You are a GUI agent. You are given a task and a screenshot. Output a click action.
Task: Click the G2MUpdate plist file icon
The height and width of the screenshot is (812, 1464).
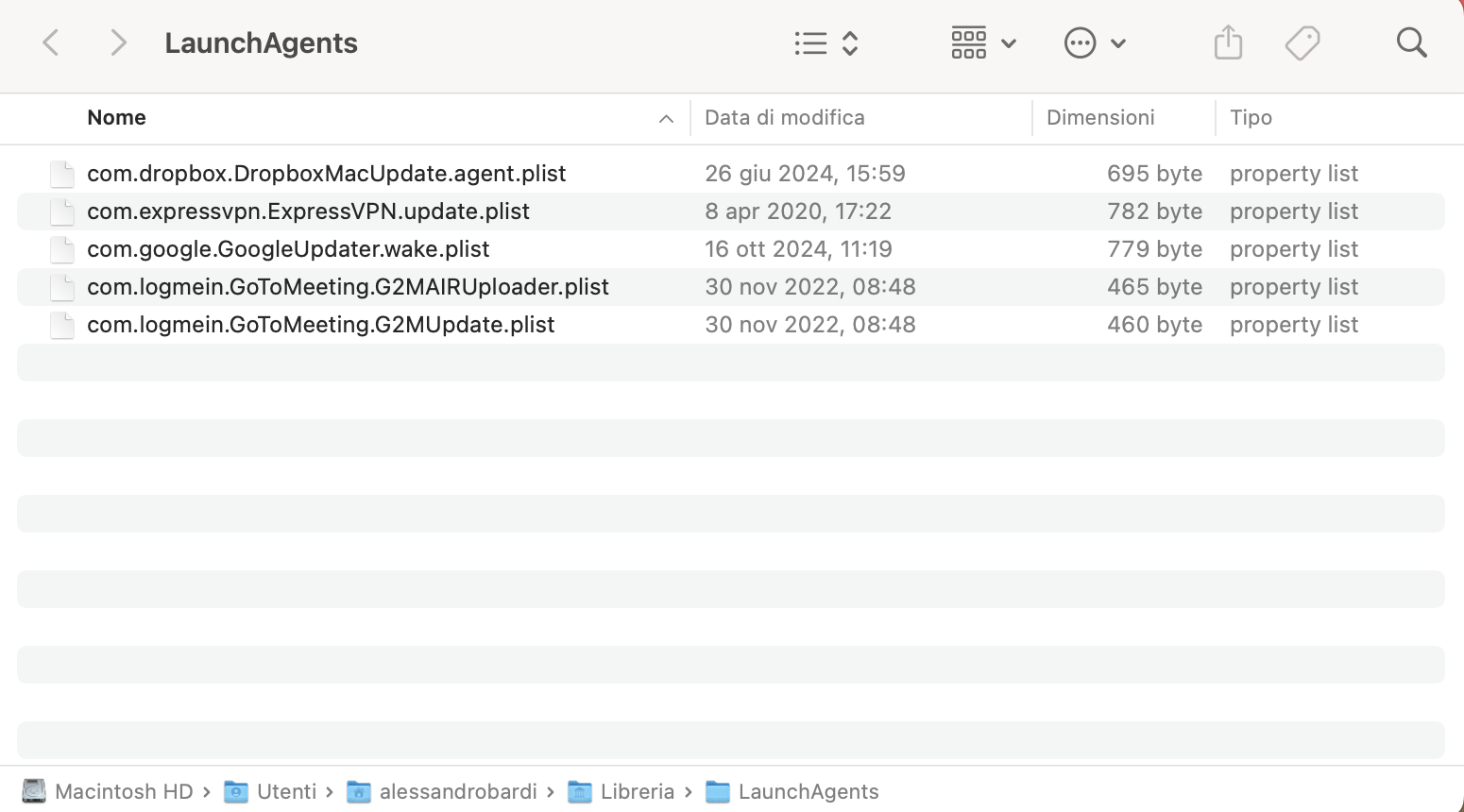pos(62,325)
